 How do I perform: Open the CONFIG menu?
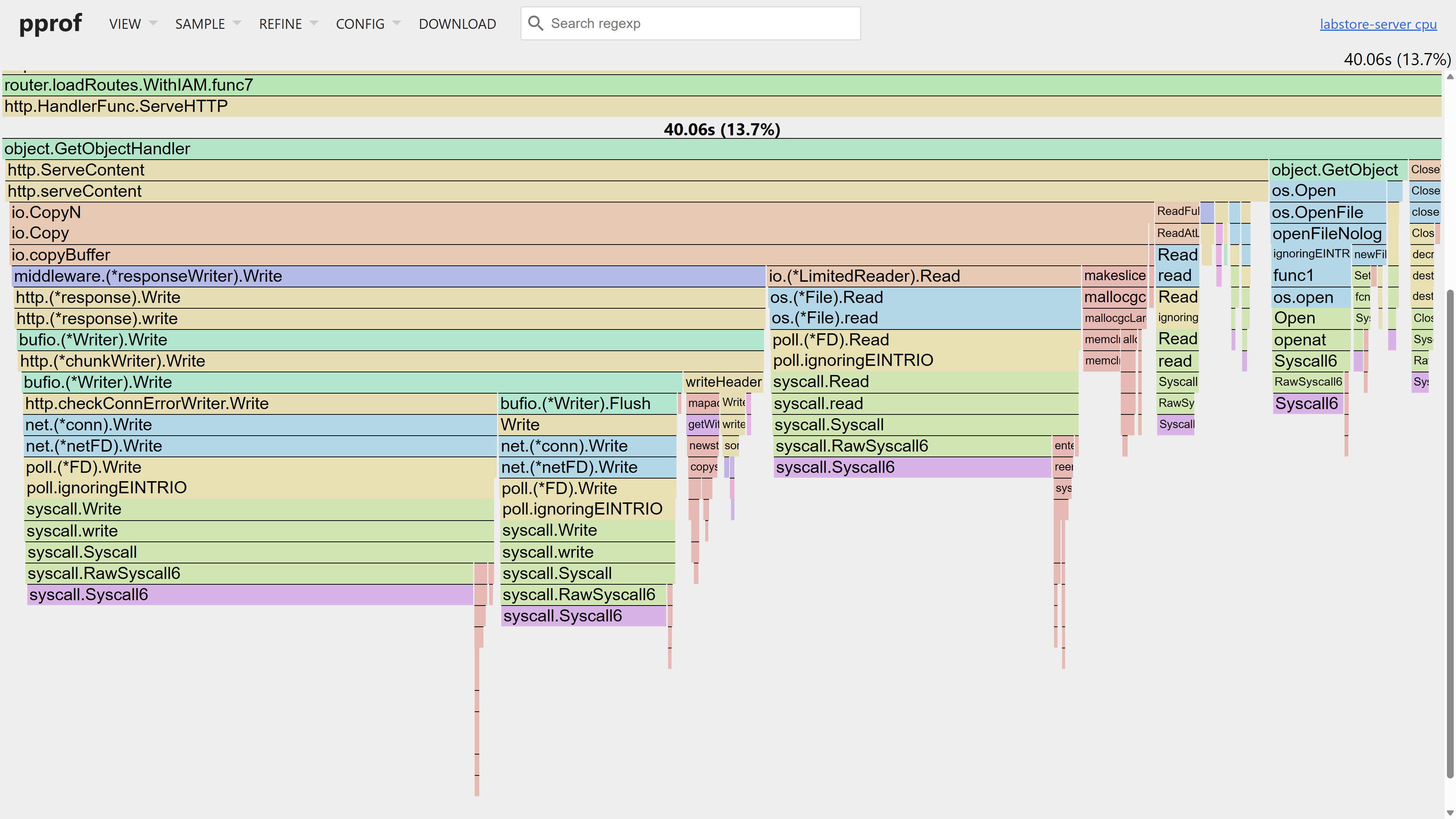pos(360,24)
